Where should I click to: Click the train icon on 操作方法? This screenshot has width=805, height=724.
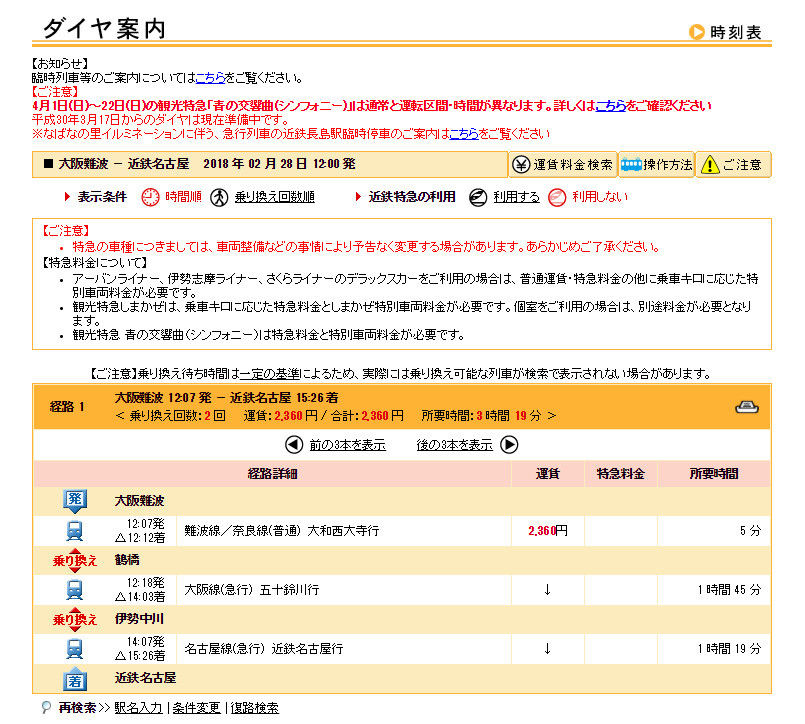pos(631,164)
